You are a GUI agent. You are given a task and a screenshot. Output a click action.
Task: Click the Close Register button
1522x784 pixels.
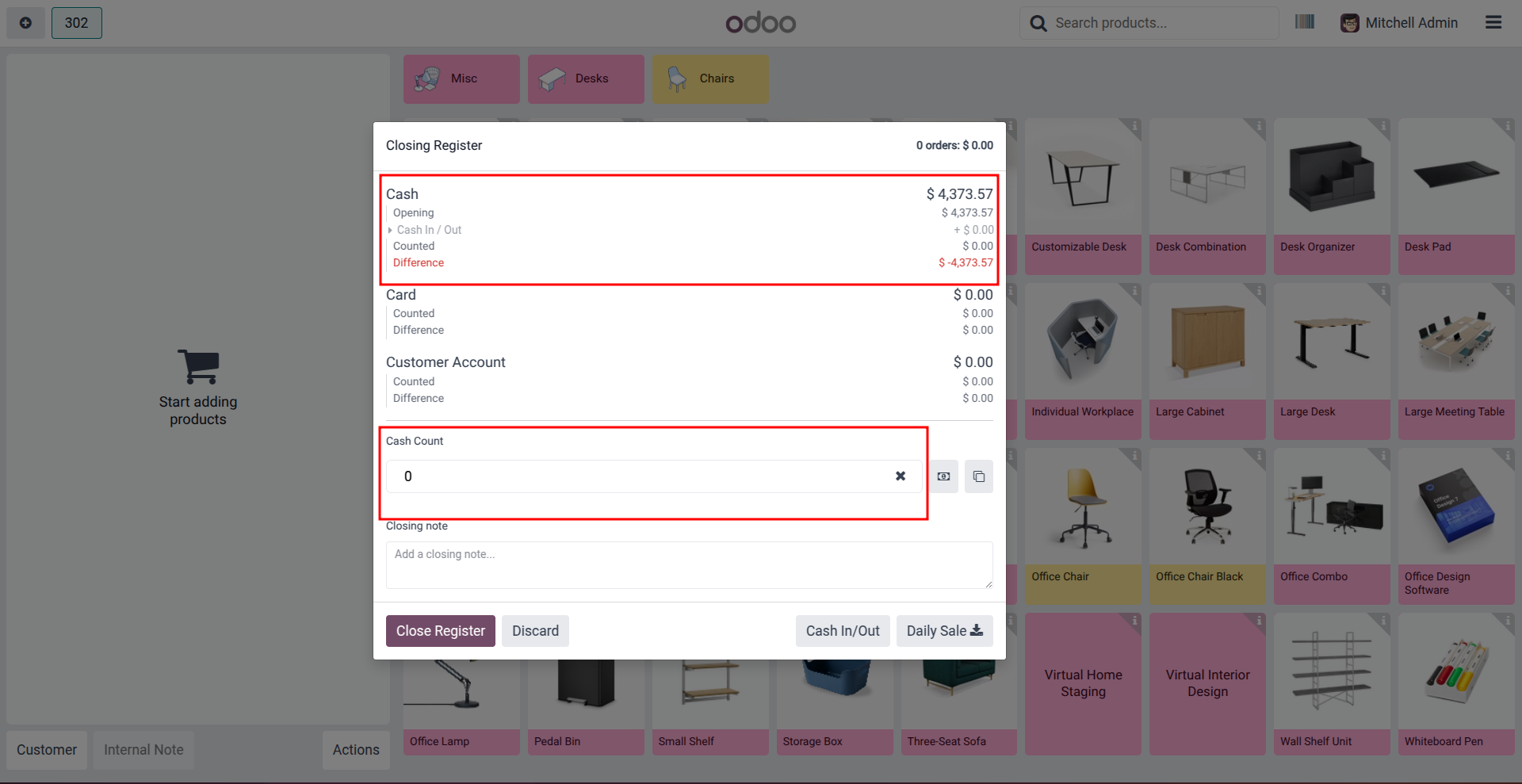441,631
